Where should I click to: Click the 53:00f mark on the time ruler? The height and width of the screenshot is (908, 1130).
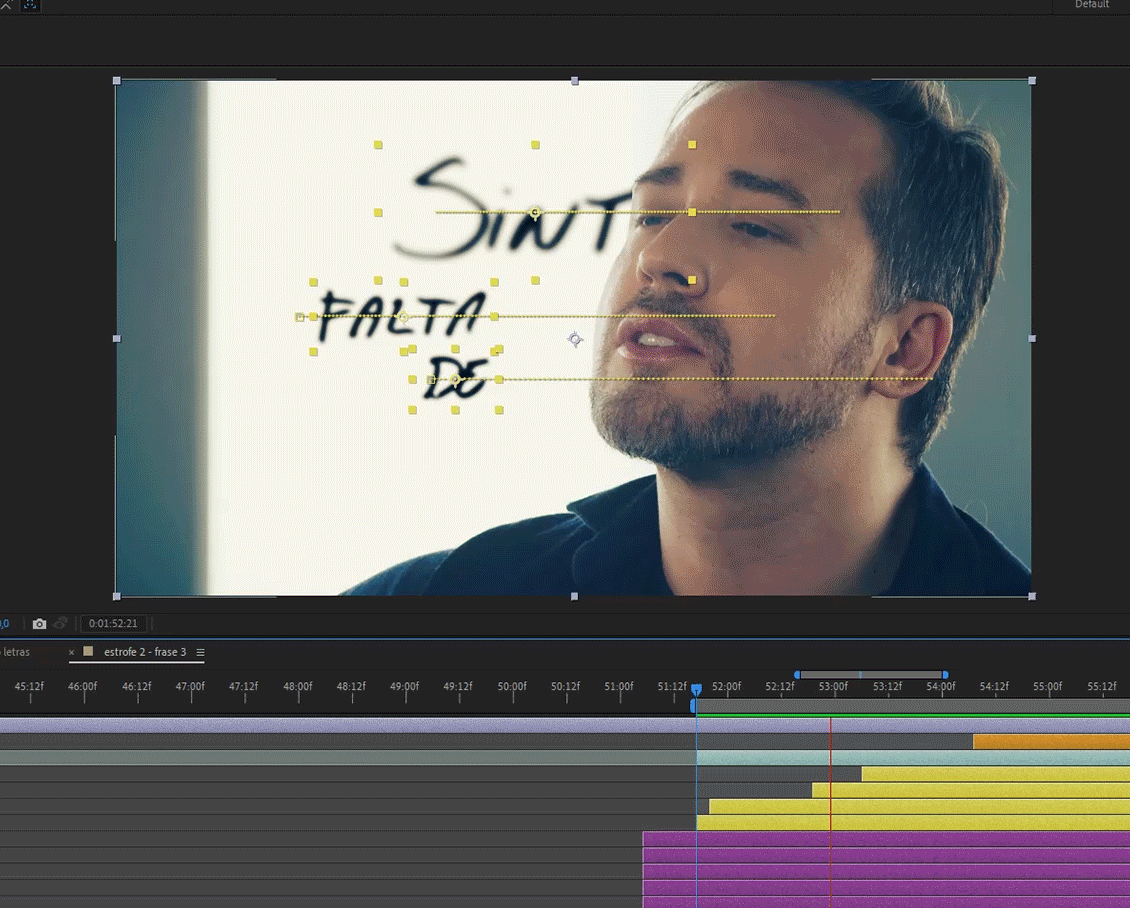tap(833, 687)
